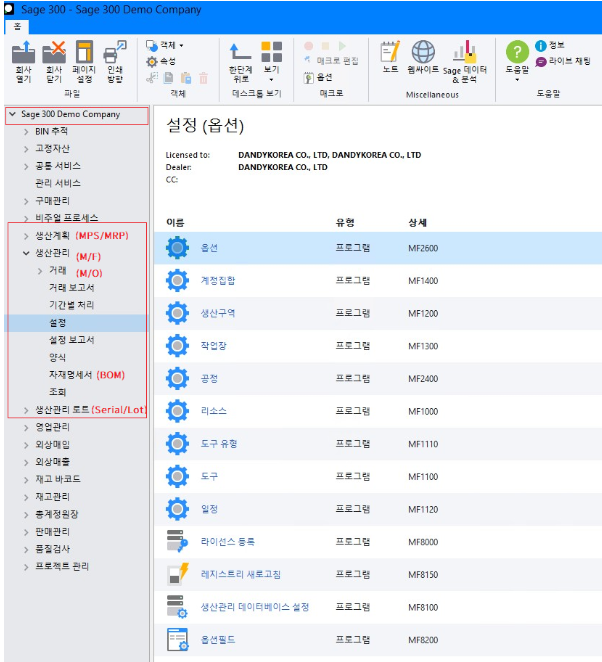Select 관리 서비스 in the tree
Image resolution: width=602 pixels, height=662 pixels.
[58, 183]
